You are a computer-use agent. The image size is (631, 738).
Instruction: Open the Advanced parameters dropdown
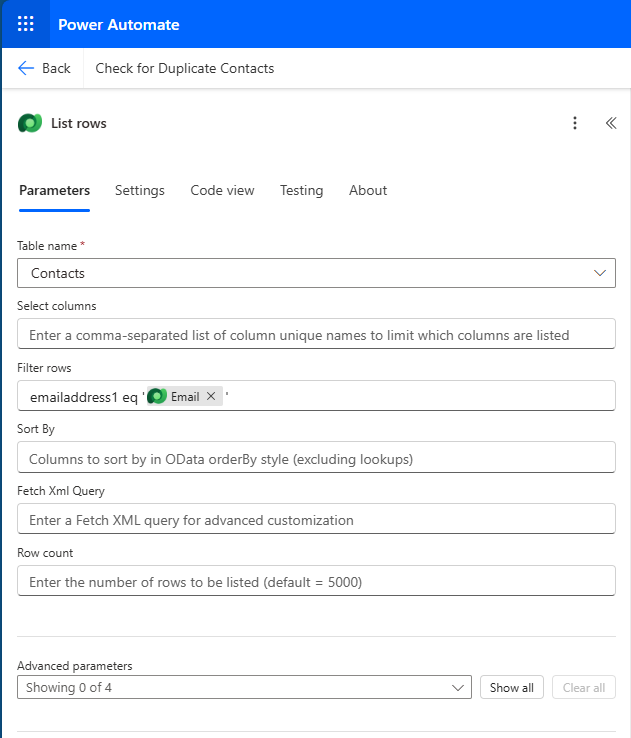coord(244,688)
